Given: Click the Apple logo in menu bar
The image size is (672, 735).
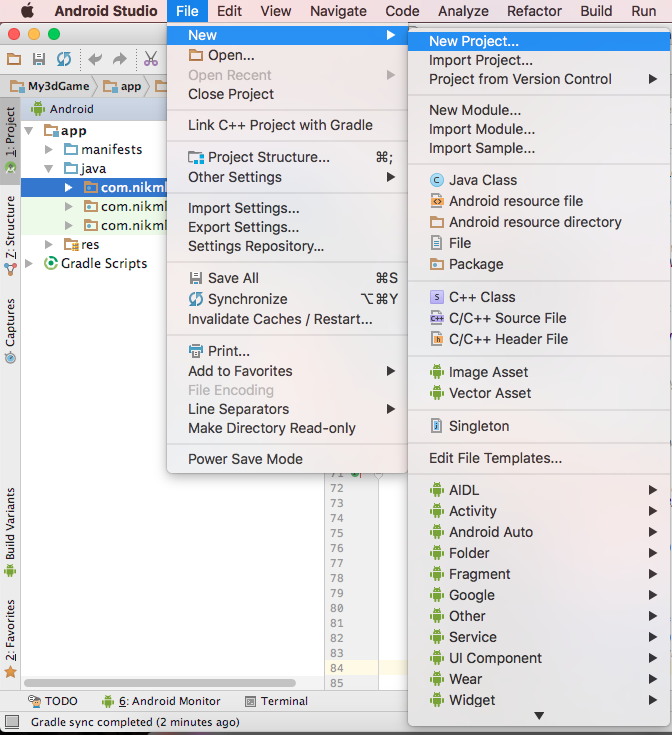Looking at the screenshot, I should (27, 10).
